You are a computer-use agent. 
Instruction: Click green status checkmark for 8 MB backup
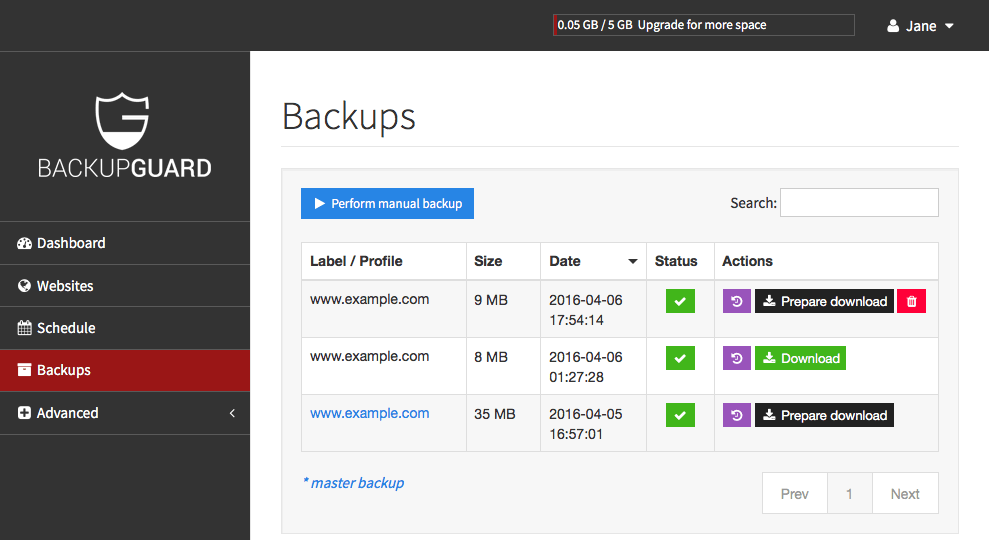coord(680,358)
